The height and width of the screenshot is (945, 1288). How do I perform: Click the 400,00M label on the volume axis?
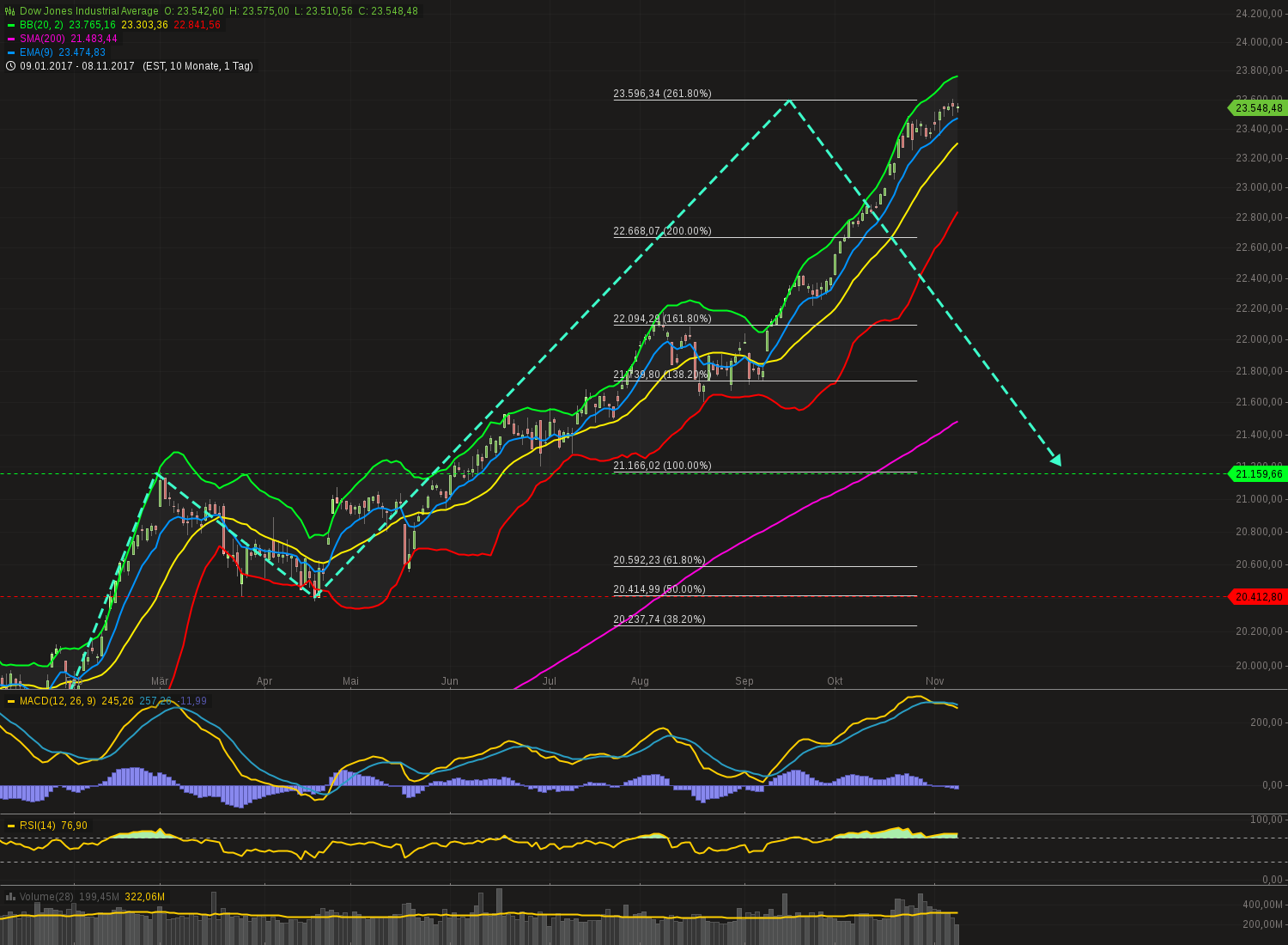1262,905
